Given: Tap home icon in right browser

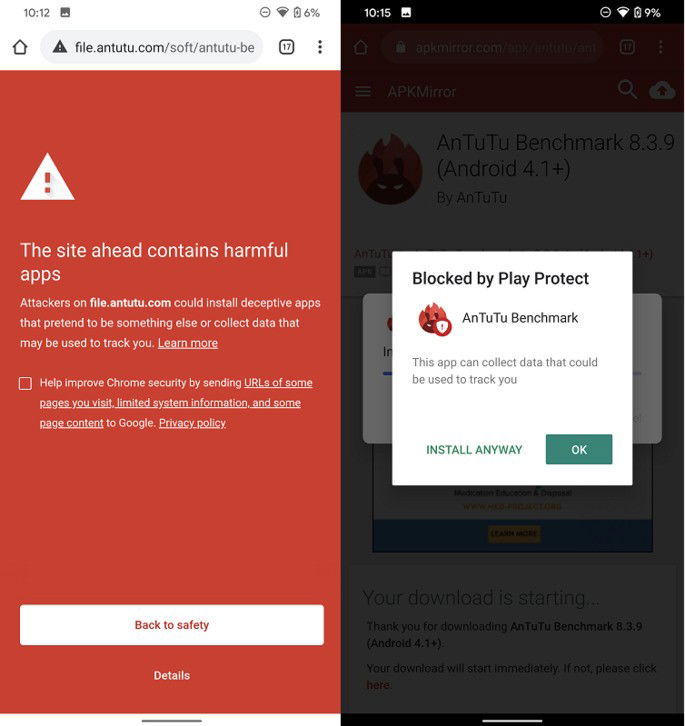Looking at the screenshot, I should pyautogui.click(x=361, y=47).
